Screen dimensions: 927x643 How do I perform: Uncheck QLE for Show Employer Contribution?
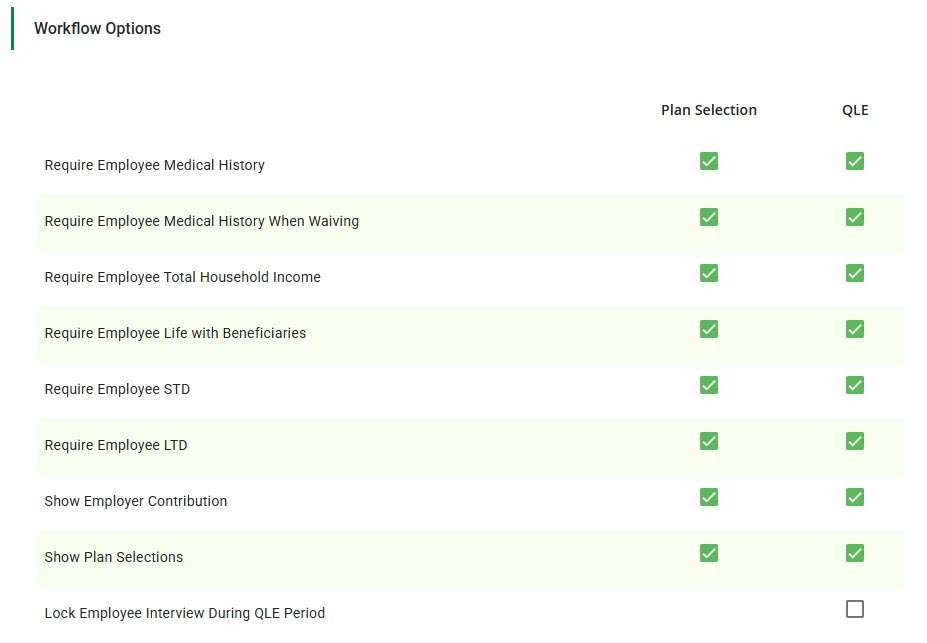pyautogui.click(x=855, y=497)
